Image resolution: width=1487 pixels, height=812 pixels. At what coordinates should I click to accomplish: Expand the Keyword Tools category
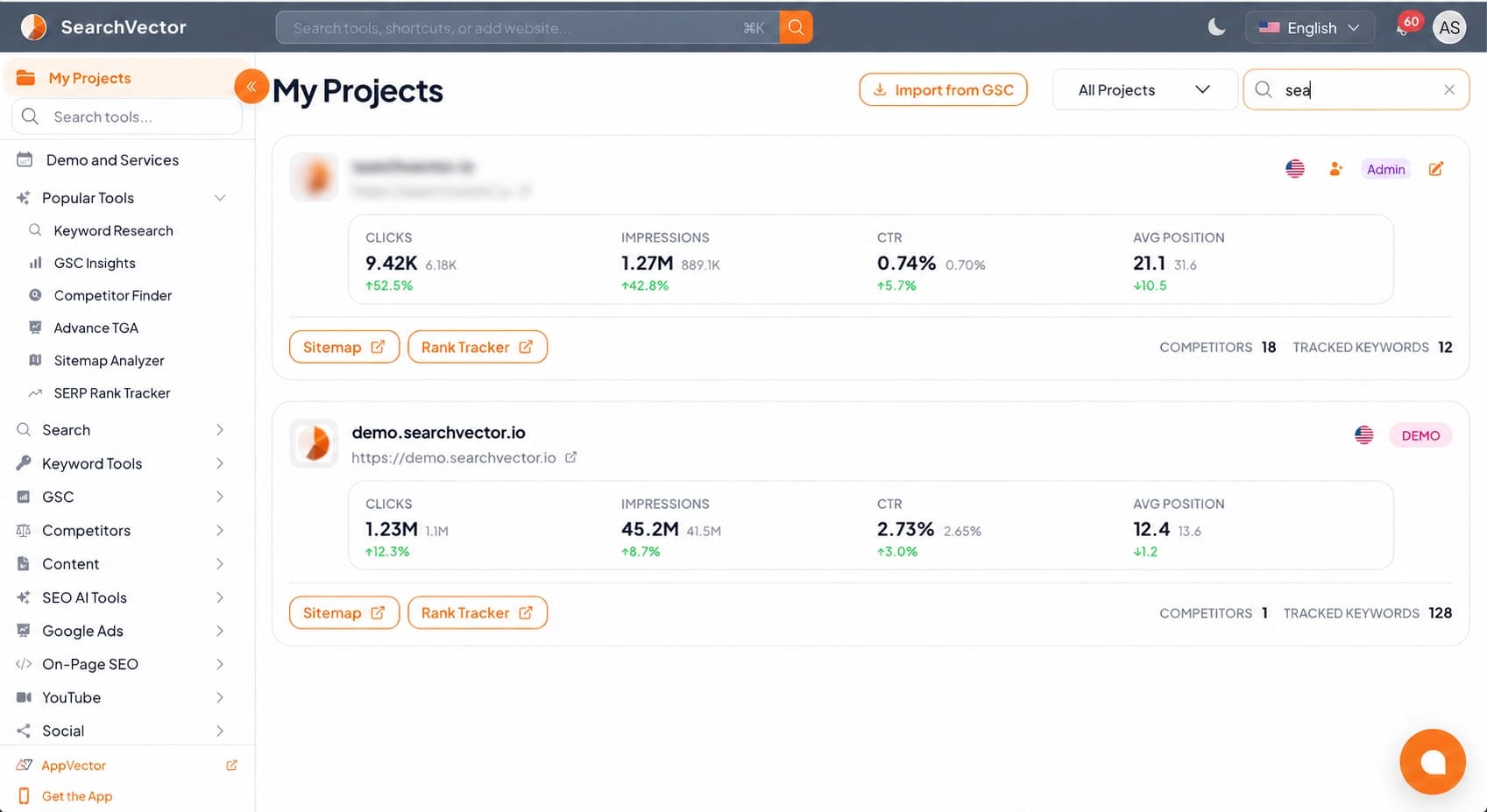(x=121, y=463)
